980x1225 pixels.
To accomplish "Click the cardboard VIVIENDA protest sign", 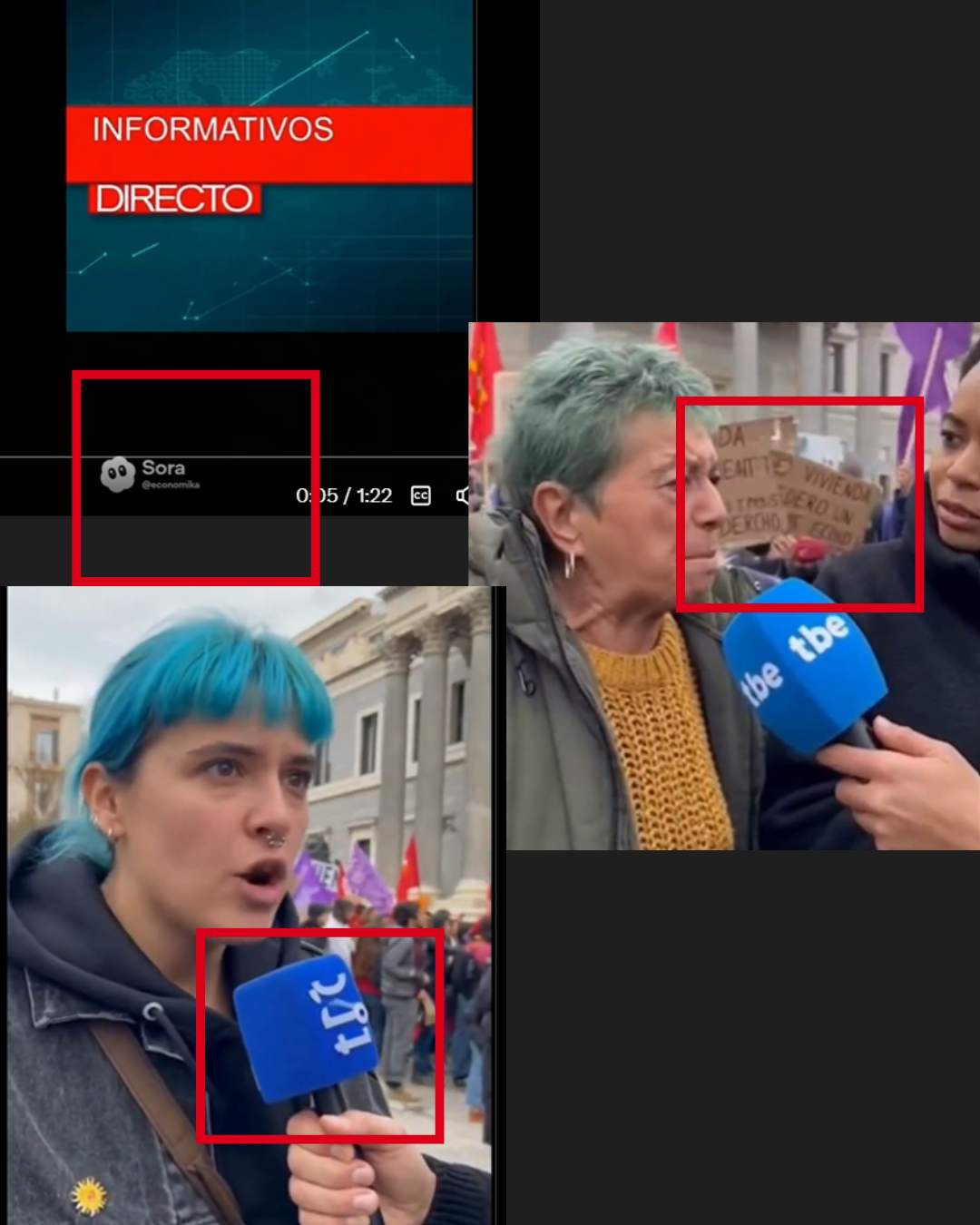I will (799, 490).
